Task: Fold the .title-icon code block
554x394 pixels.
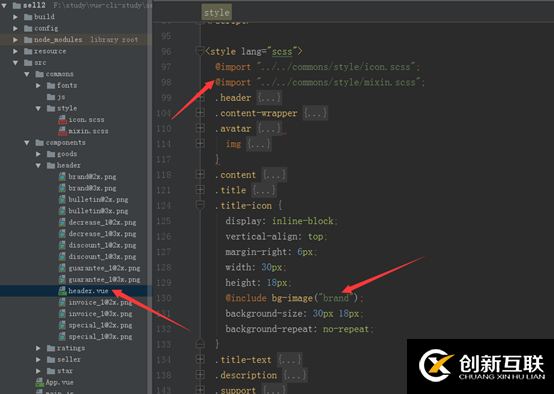Action: point(200,205)
